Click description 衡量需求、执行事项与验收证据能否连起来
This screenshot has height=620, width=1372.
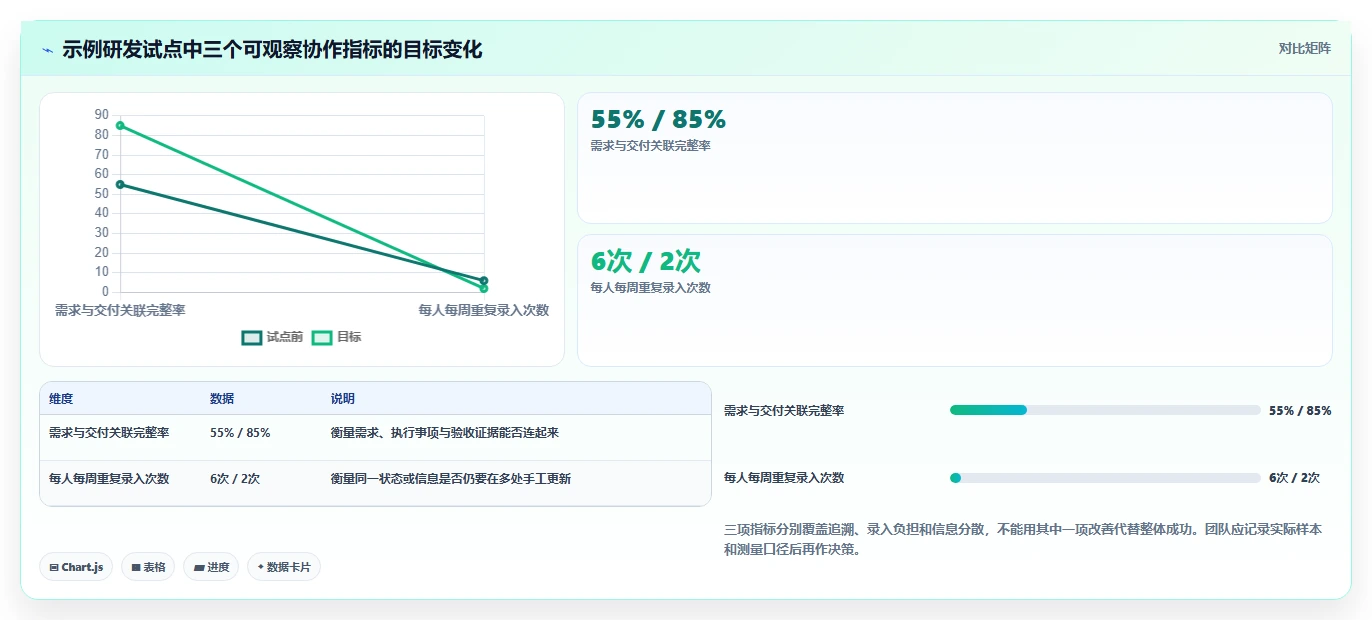click(x=445, y=433)
